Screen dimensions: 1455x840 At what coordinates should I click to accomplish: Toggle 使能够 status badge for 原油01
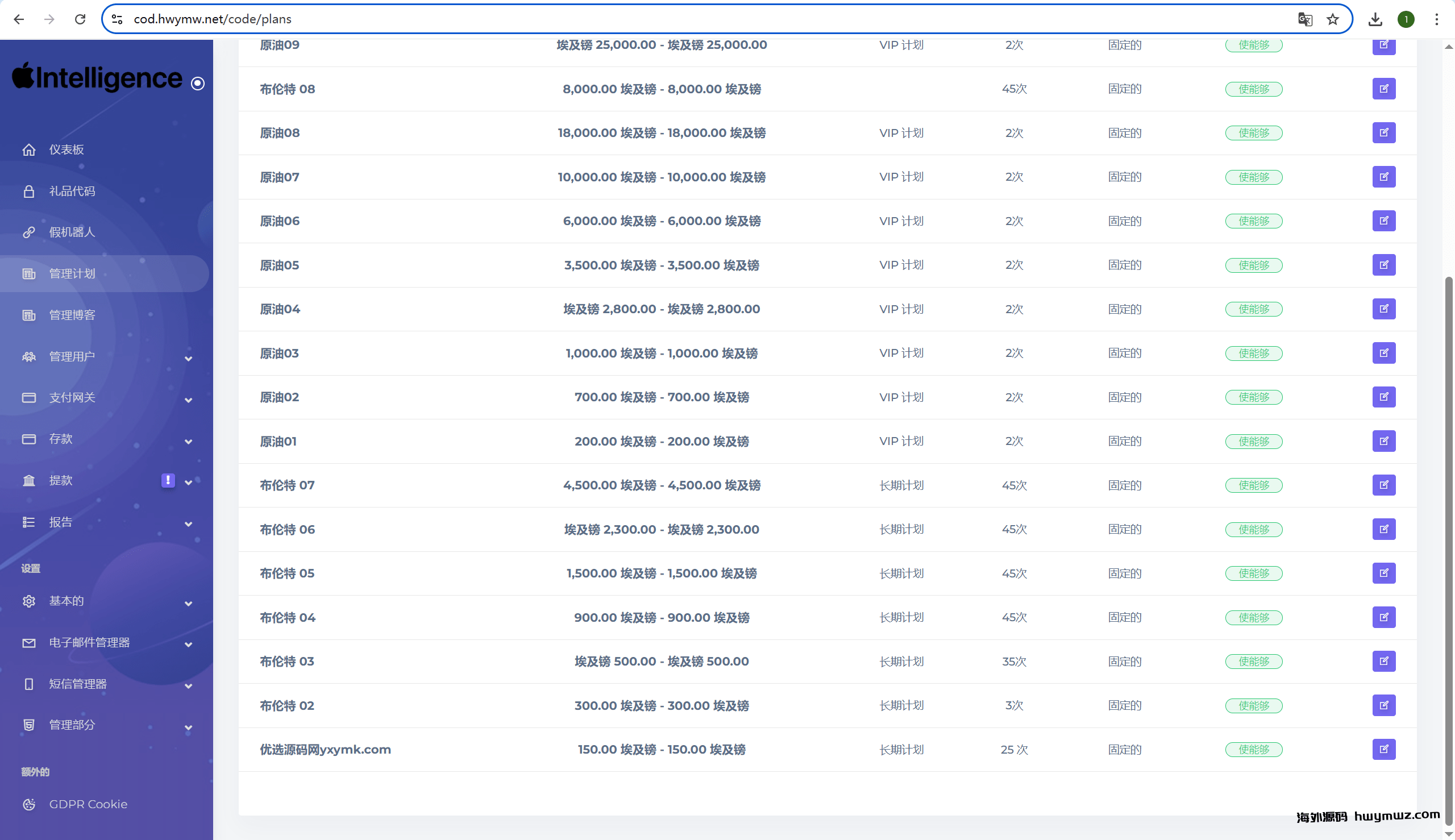point(1254,442)
